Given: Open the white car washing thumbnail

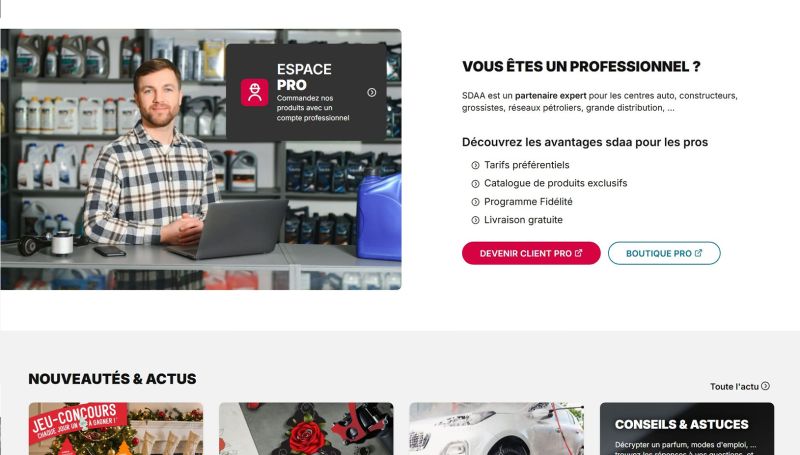Looking at the screenshot, I should click(496, 428).
